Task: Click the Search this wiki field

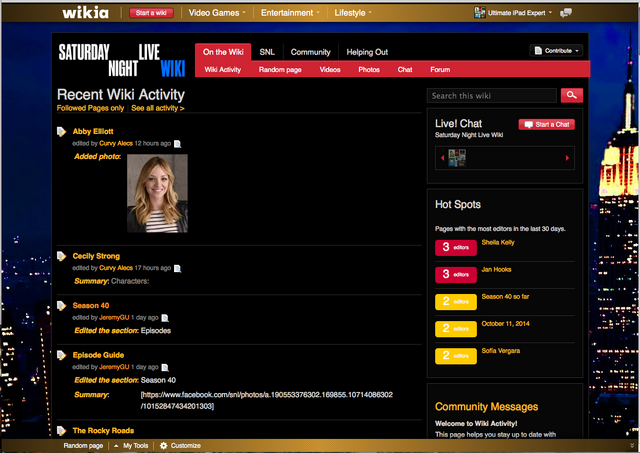Action: click(492, 95)
